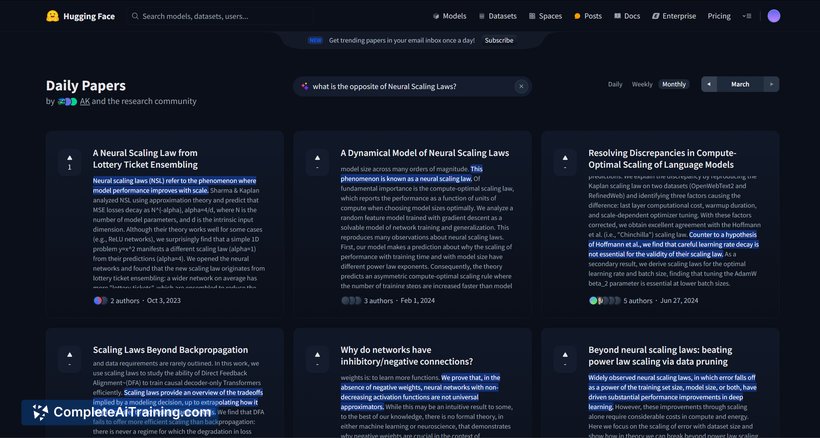Viewport: 820px width, 438px height.
Task: Click highlighted 'Neural scaling laws (NSL) refer' sentence
Action: point(175,186)
